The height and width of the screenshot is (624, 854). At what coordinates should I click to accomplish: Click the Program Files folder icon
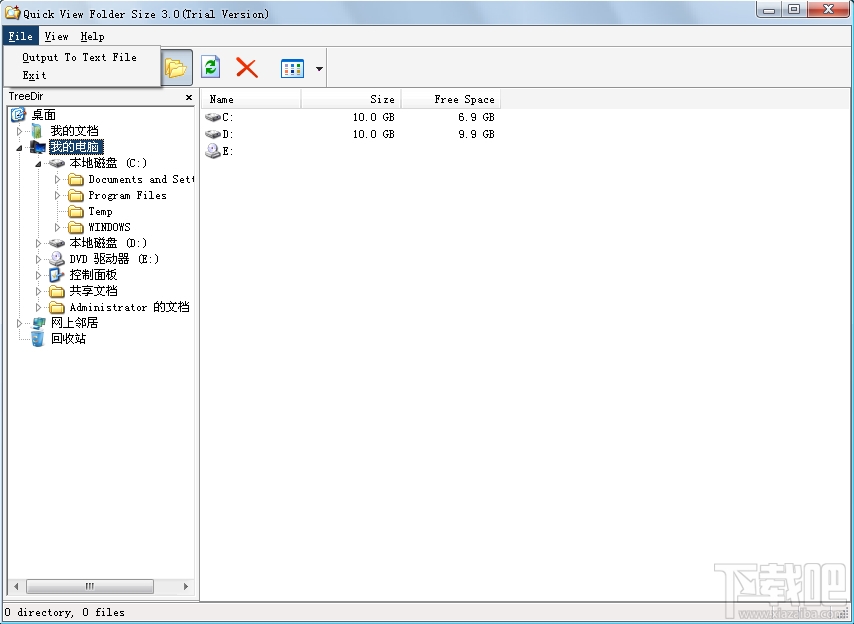tap(76, 195)
